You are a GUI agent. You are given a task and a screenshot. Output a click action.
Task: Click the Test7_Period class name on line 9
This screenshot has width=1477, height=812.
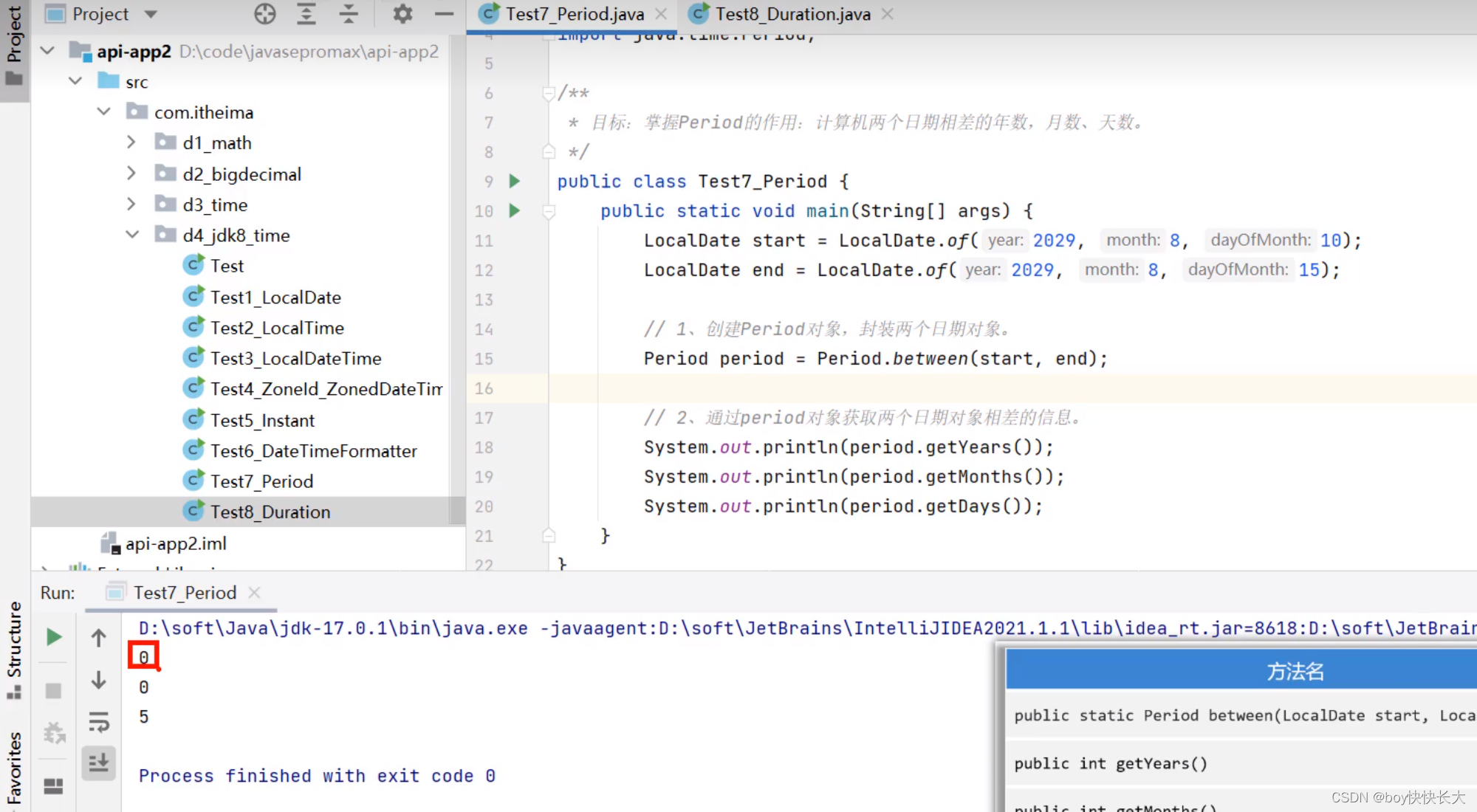(762, 182)
